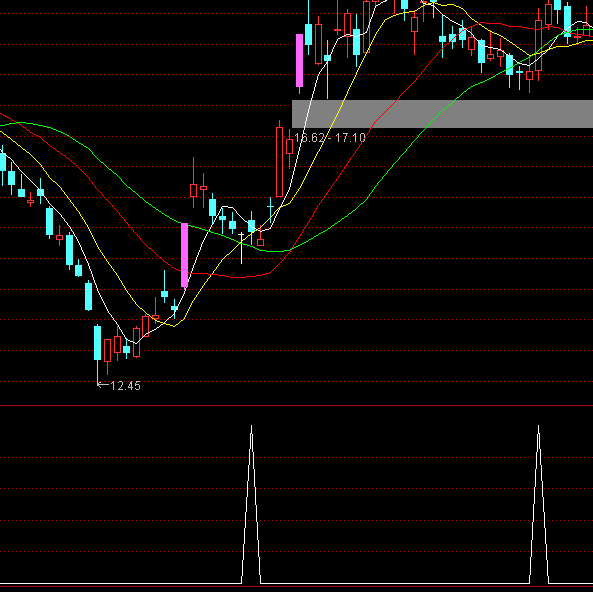Click the red divider between chart and indicator
The width and height of the screenshot is (593, 592).
pos(296,406)
